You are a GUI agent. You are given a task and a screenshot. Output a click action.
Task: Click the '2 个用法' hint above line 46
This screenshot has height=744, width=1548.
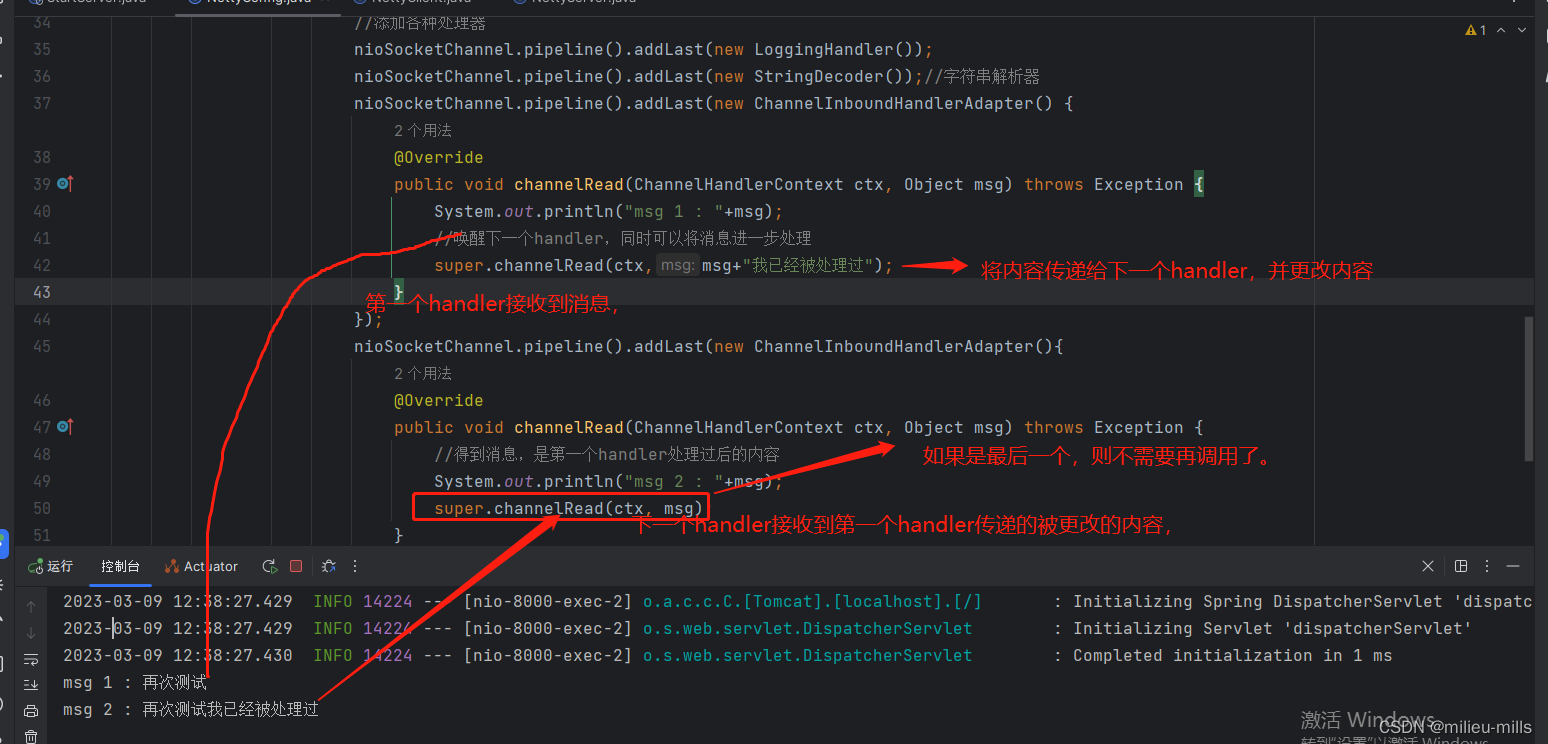(x=423, y=373)
